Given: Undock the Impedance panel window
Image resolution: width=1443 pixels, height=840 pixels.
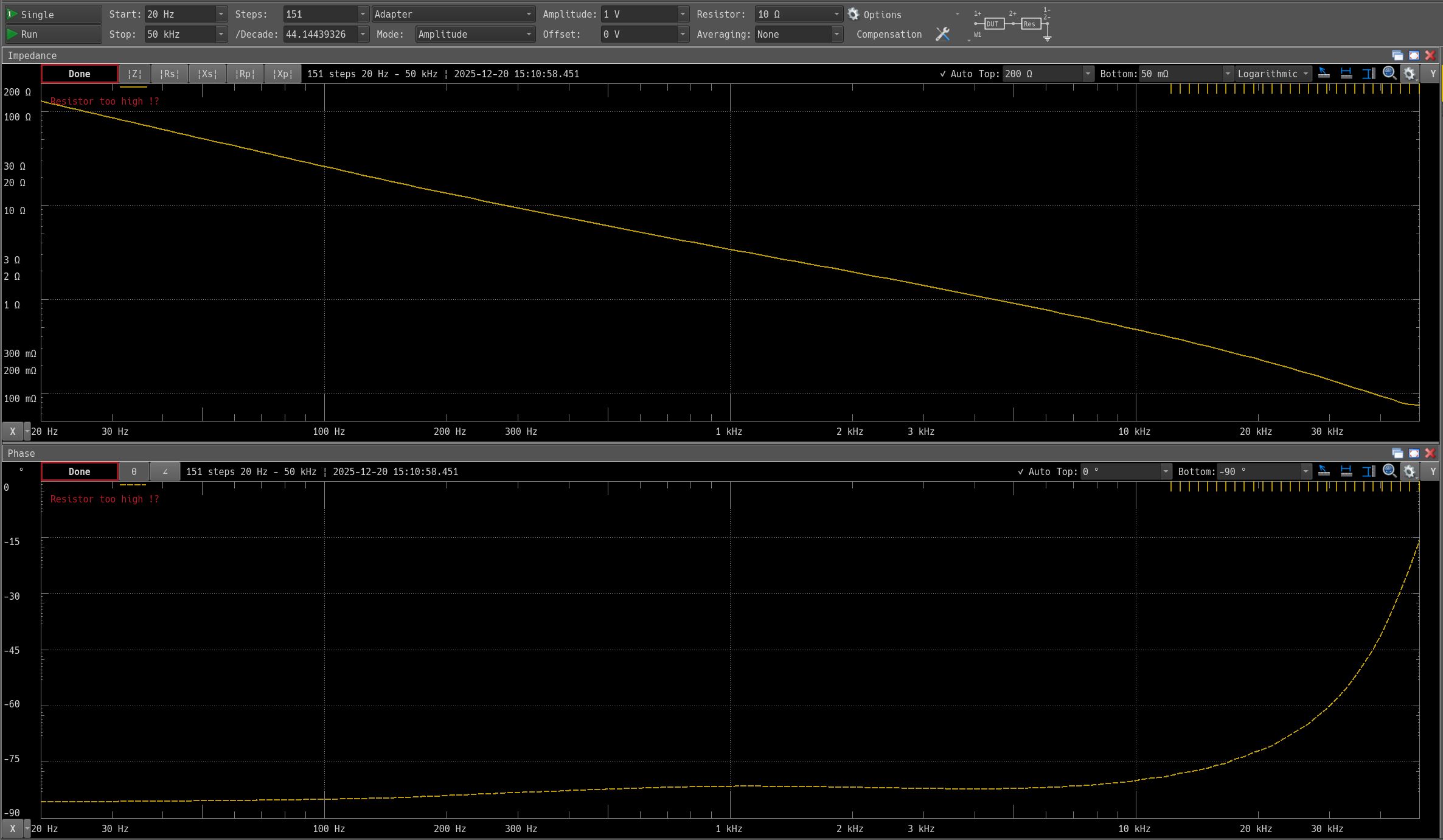Looking at the screenshot, I should [1397, 55].
